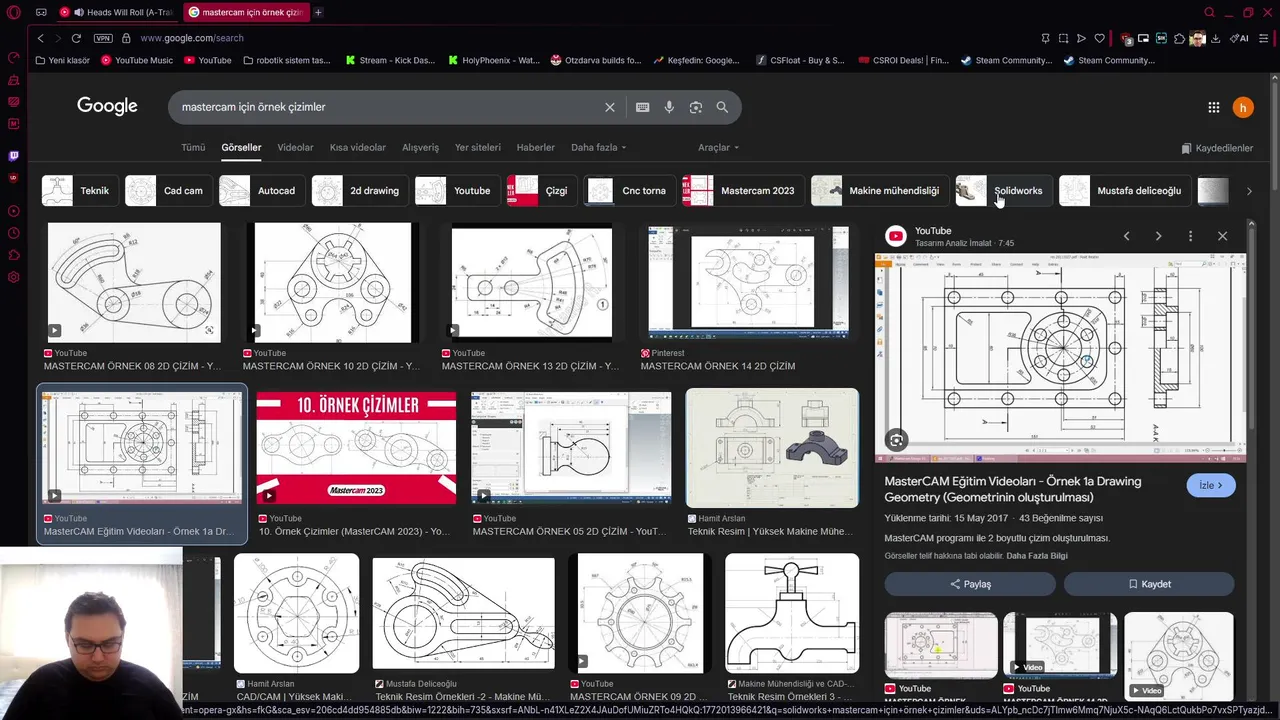Open a new tab with plus button

point(318,12)
